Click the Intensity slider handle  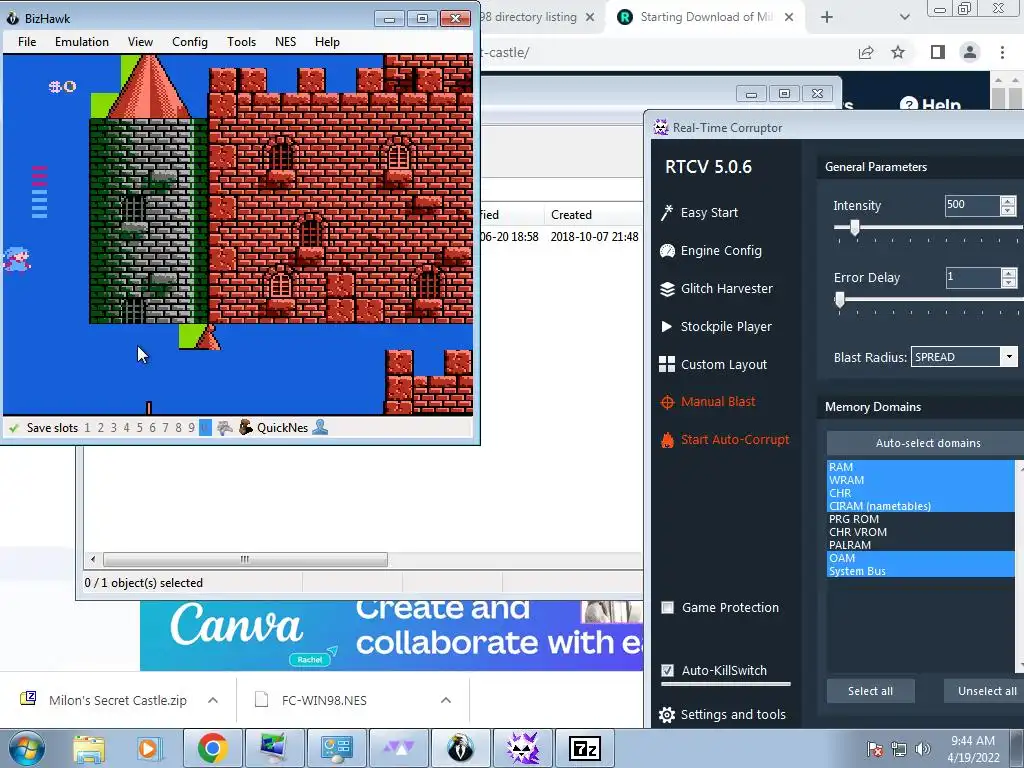[854, 227]
